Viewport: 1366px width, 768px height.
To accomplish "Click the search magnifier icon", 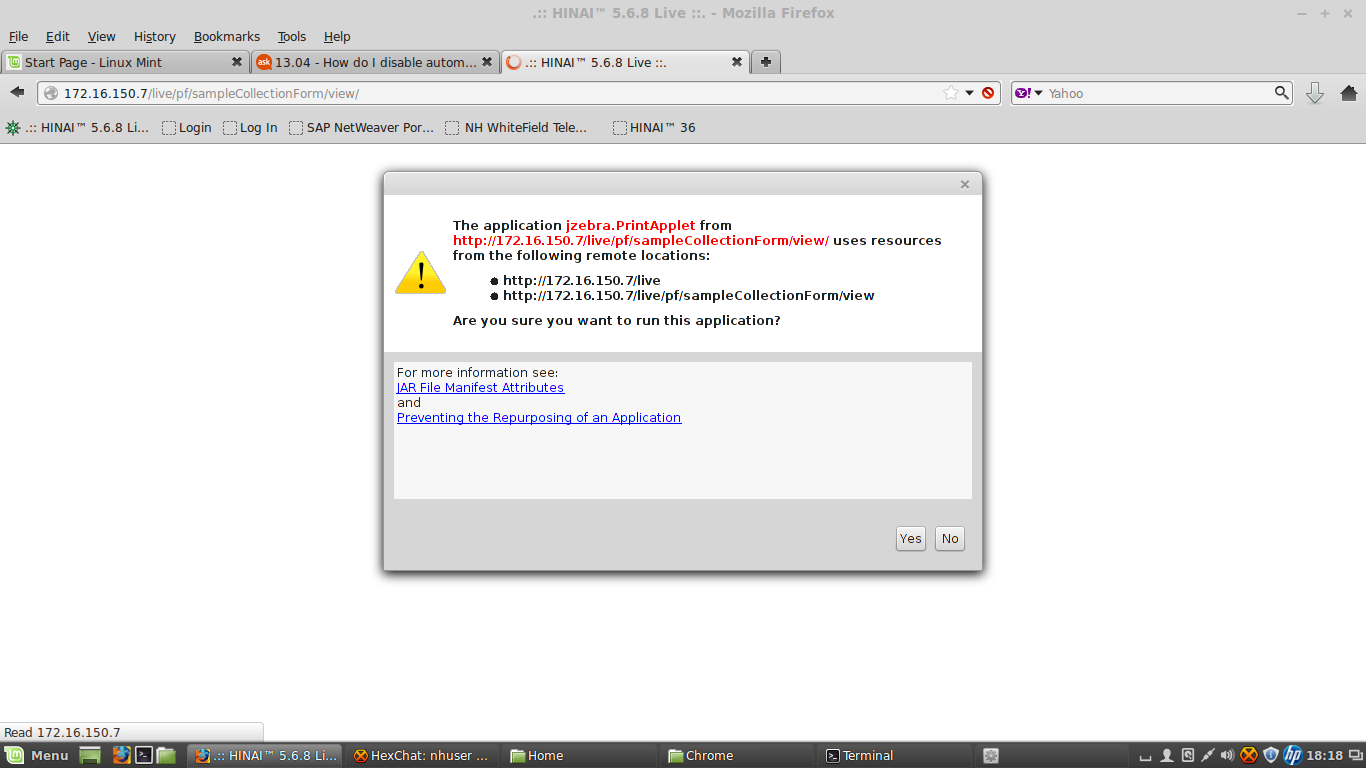I will (x=1282, y=93).
